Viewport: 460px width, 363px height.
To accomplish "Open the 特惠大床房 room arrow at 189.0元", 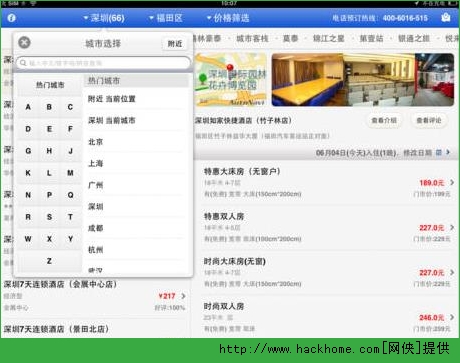I will tap(452, 182).
